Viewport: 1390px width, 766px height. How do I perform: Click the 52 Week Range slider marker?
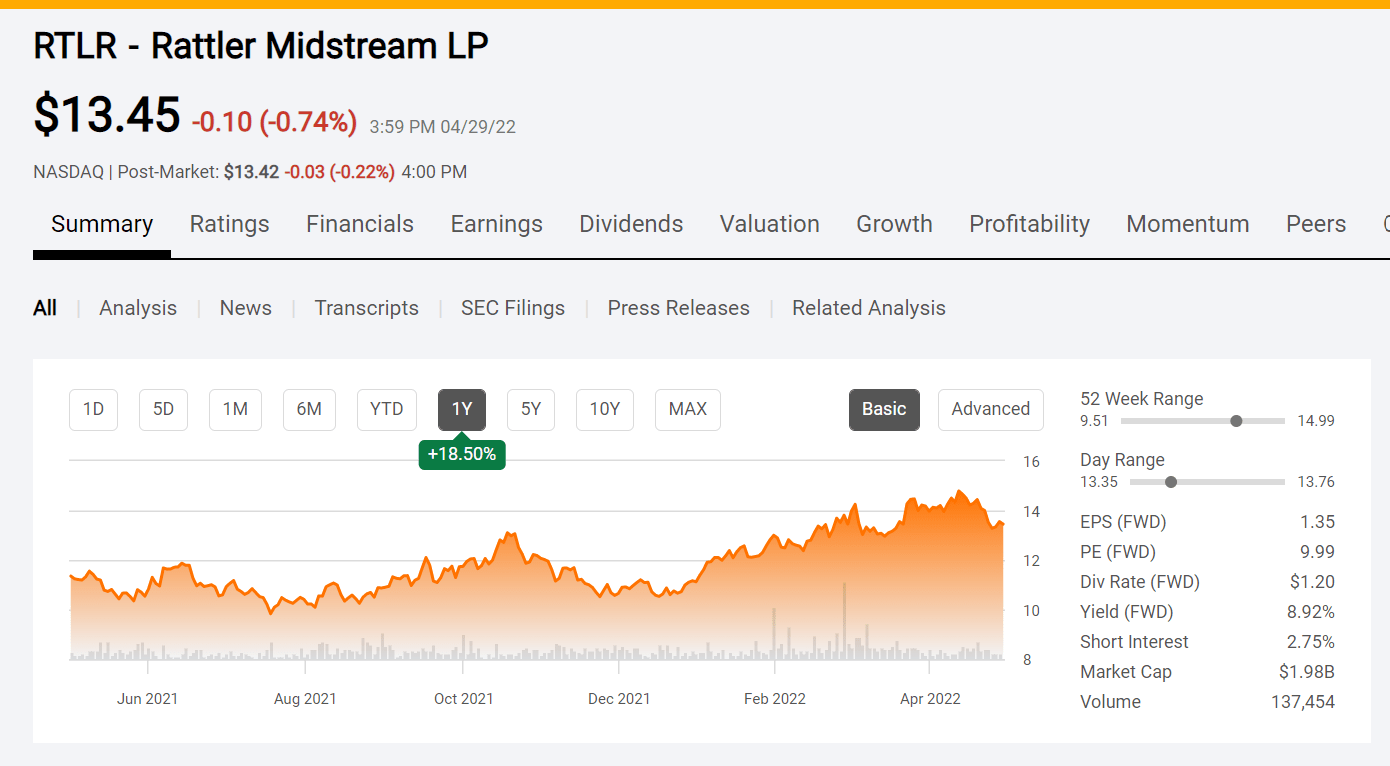(x=1236, y=421)
